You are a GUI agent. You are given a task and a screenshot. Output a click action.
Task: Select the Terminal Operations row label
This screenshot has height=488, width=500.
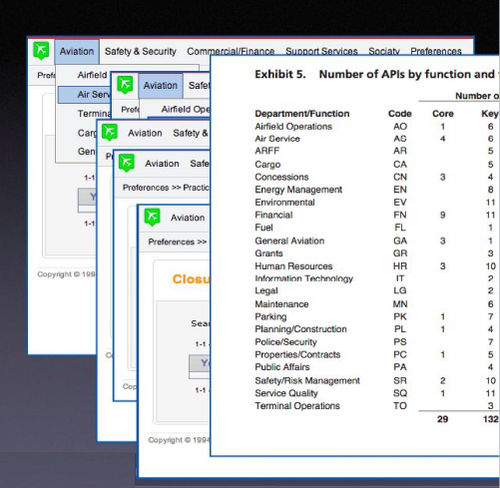pos(297,406)
